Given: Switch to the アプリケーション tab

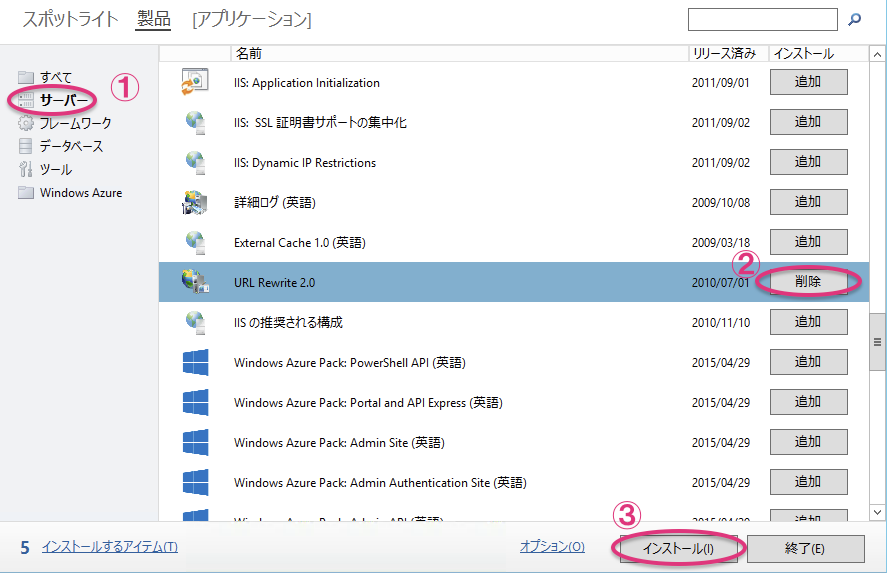Looking at the screenshot, I should (252, 20).
